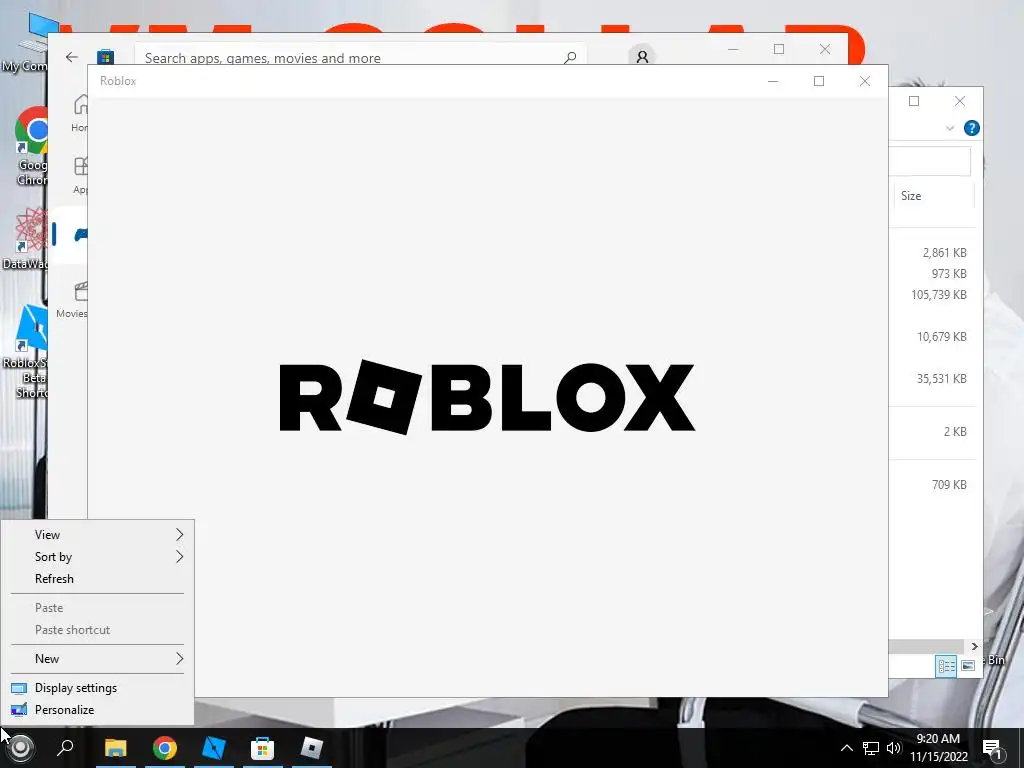Select the 2,861 KB file size cell
The height and width of the screenshot is (768, 1024).
pos(944,253)
